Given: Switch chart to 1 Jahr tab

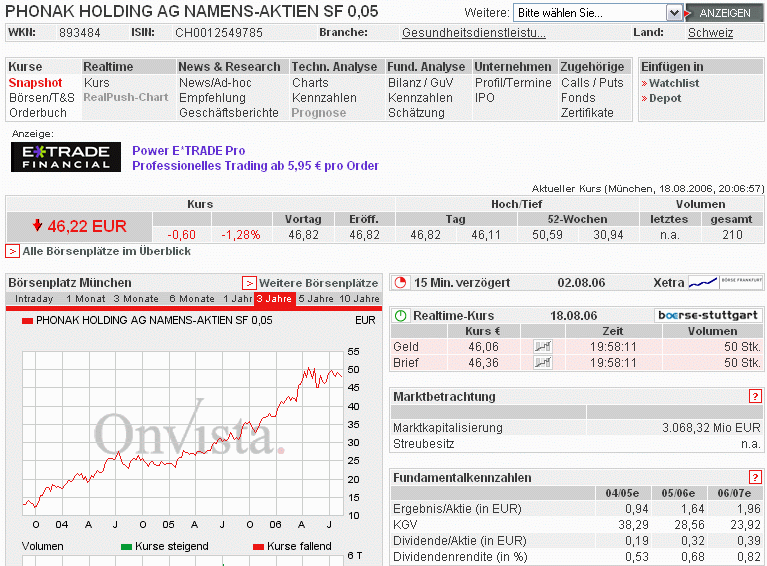Looking at the screenshot, I should [238, 299].
